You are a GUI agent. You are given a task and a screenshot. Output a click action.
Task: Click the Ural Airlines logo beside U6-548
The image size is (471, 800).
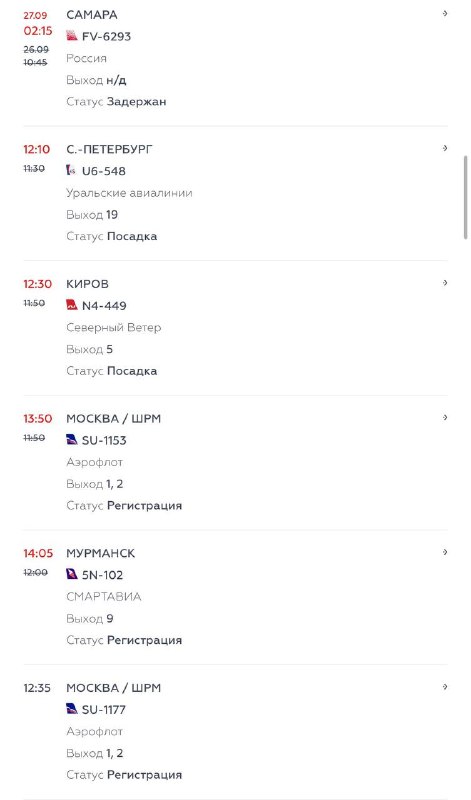pyautogui.click(x=72, y=170)
